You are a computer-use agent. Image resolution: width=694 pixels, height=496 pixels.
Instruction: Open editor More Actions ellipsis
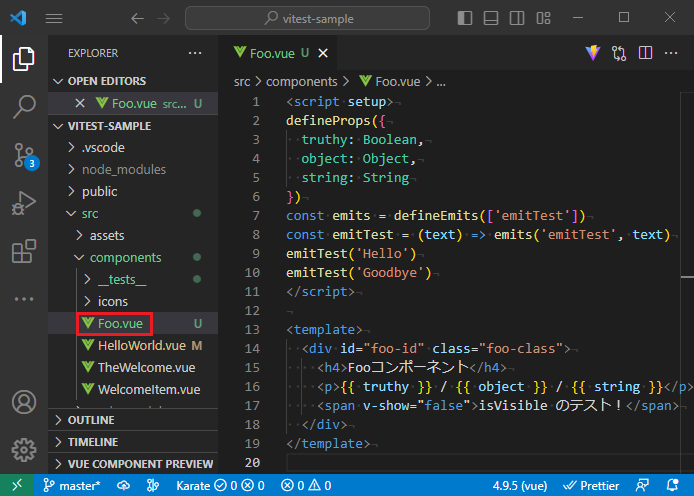pyautogui.click(x=671, y=53)
